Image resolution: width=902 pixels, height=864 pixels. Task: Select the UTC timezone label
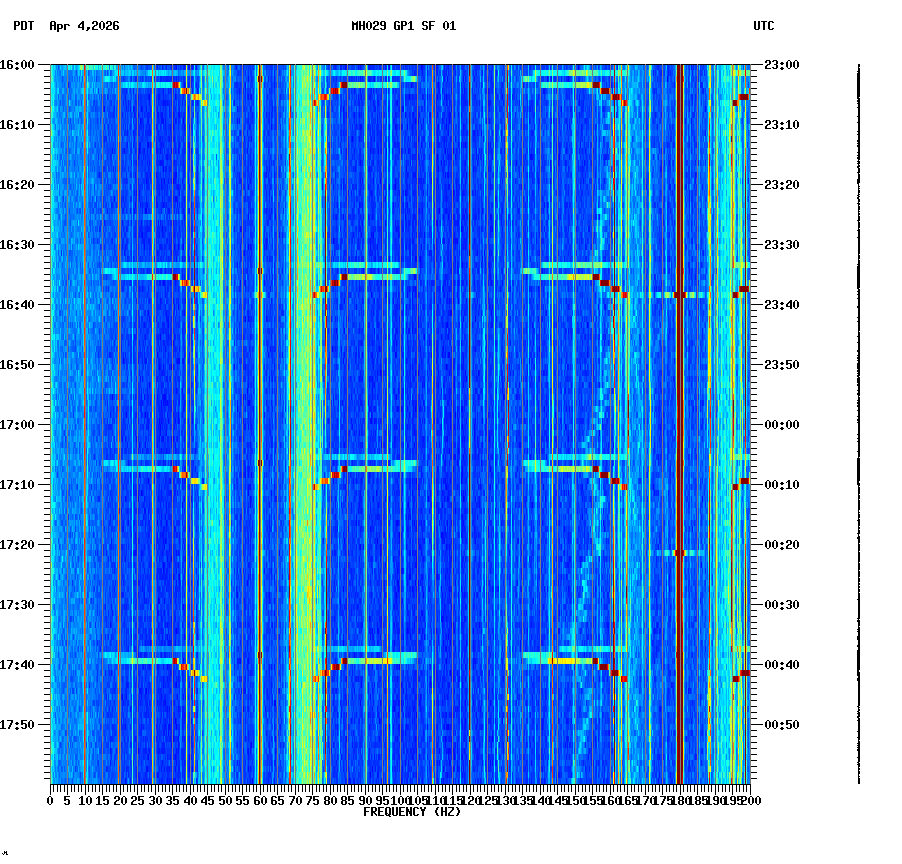click(x=763, y=27)
